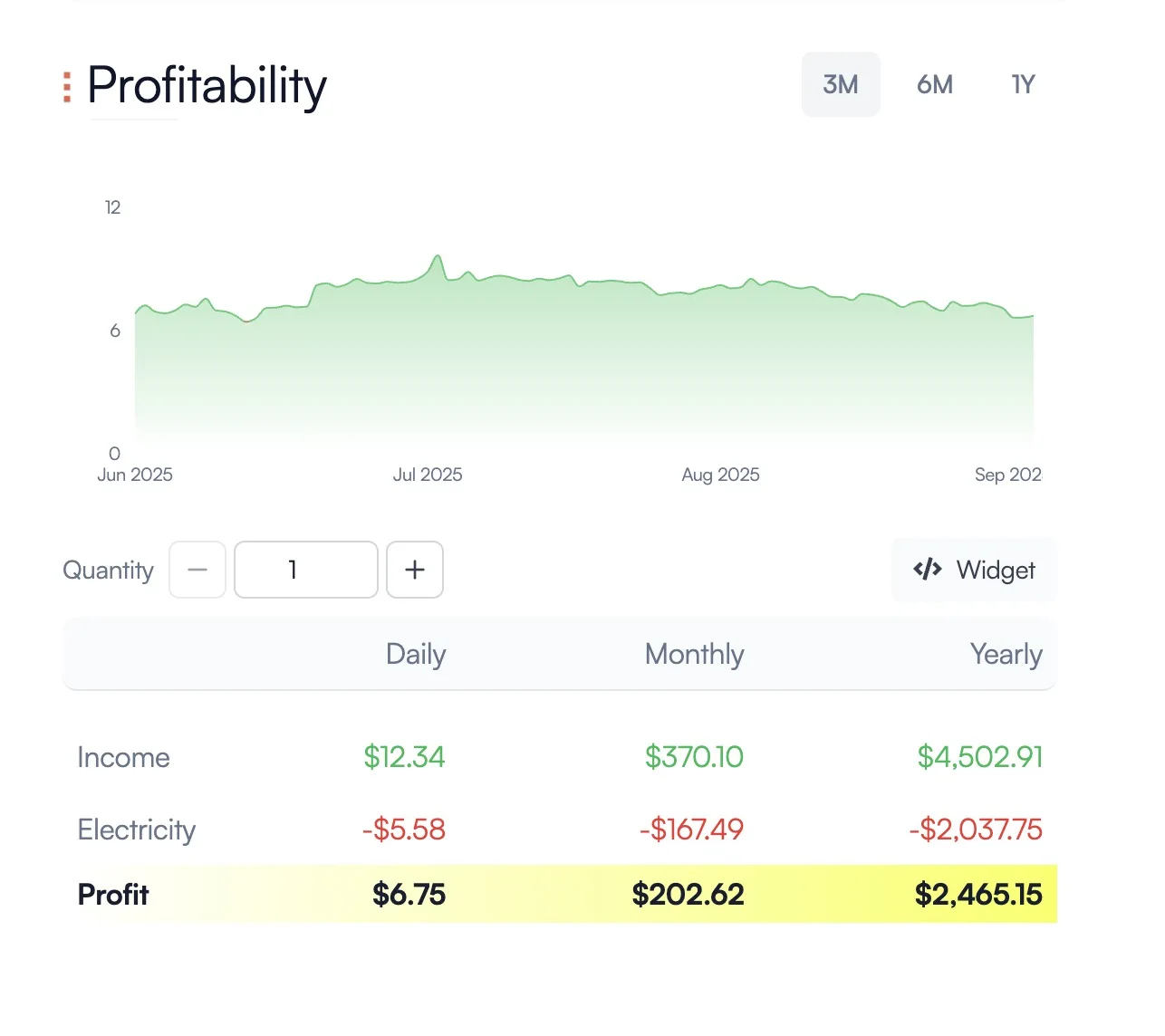Click the monthly electricity value -$167.49

click(691, 830)
